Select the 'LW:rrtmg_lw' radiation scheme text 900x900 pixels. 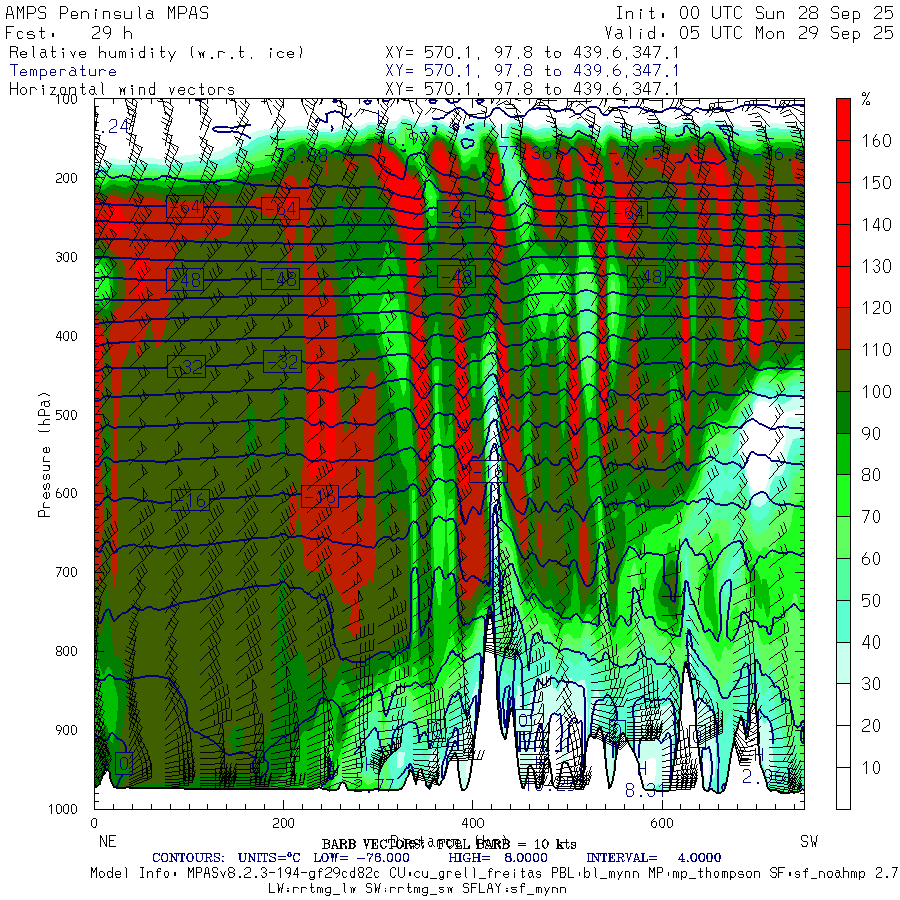click(x=312, y=889)
